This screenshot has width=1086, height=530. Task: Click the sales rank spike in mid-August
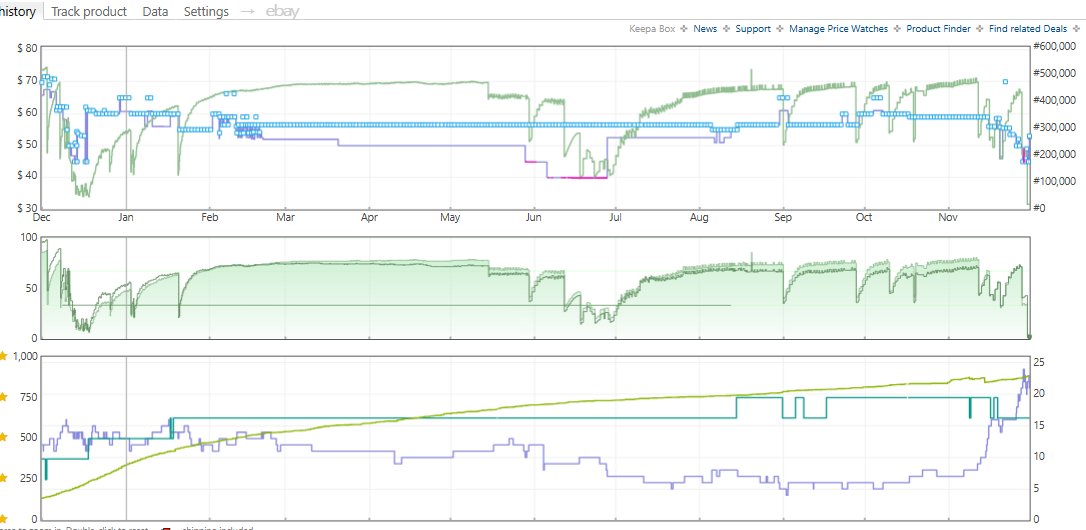click(751, 78)
